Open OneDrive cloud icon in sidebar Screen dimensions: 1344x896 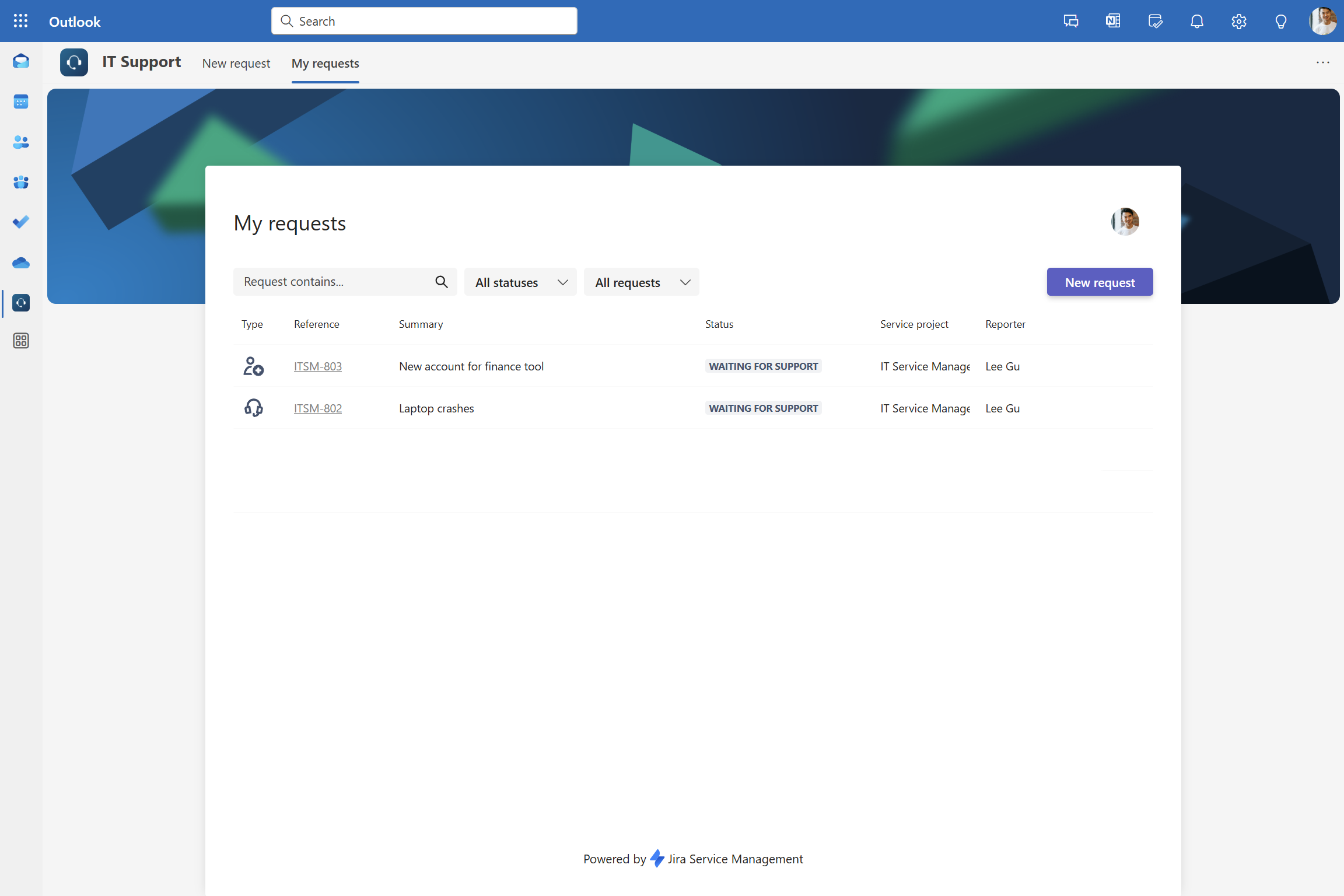(21, 262)
